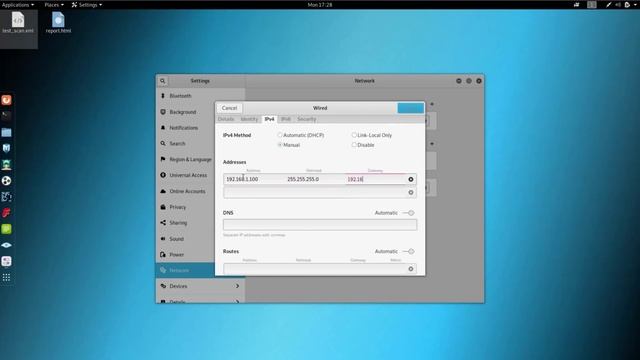Viewport: 640px width, 360px height.
Task: Switch to the IPv6 tab
Action: [286, 119]
